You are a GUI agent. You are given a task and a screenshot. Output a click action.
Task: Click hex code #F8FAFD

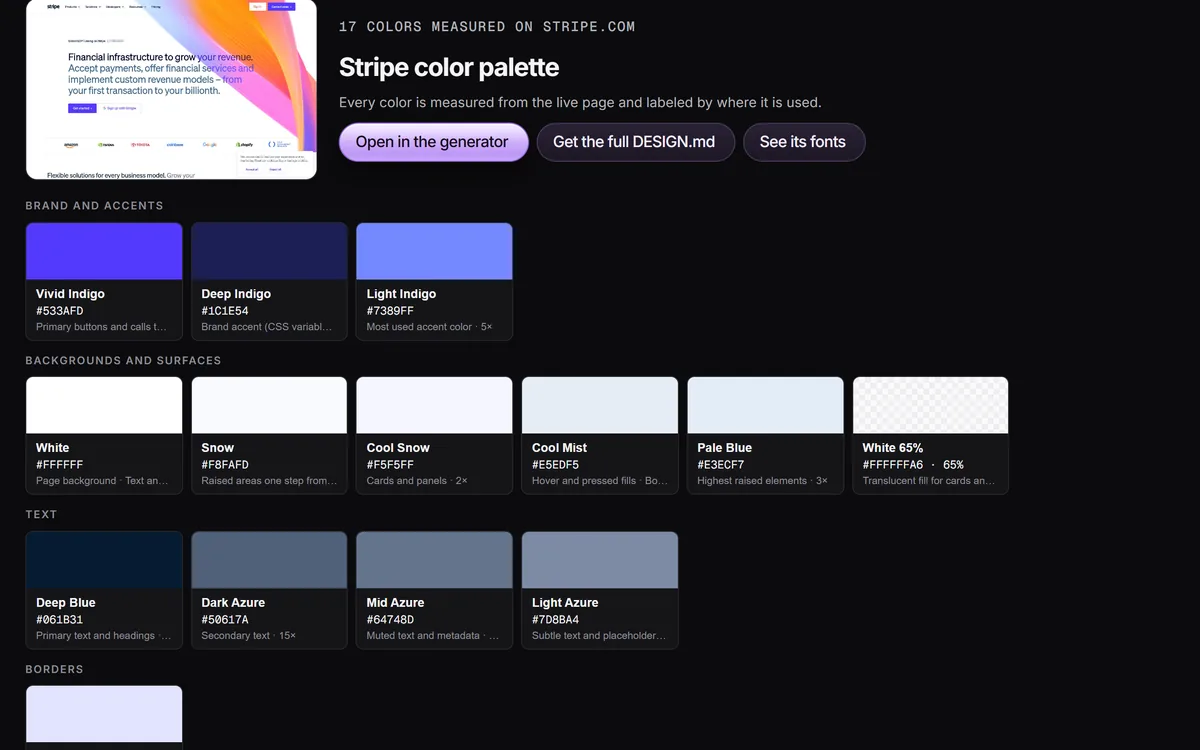pyautogui.click(x=226, y=465)
